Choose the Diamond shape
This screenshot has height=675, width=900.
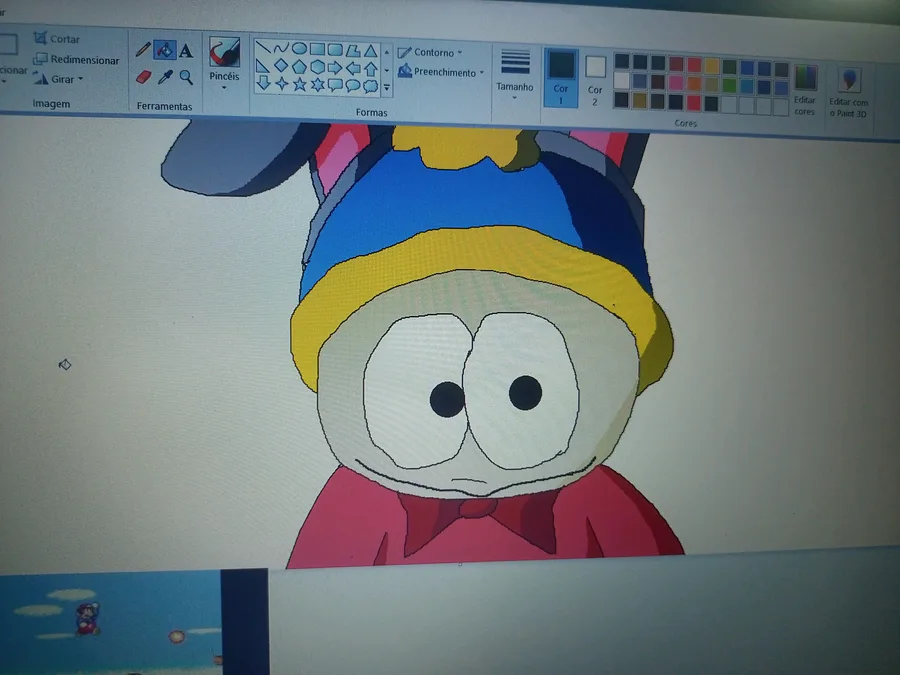click(x=281, y=65)
